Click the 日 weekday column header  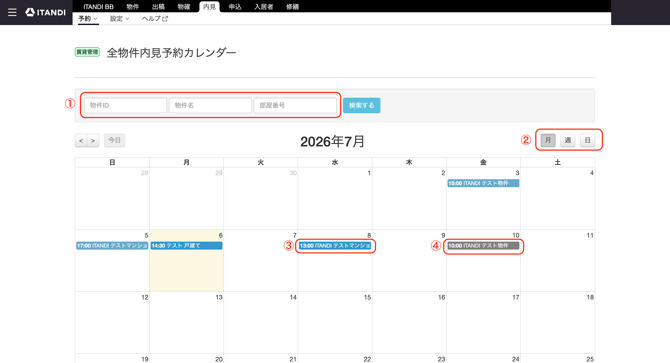point(112,162)
